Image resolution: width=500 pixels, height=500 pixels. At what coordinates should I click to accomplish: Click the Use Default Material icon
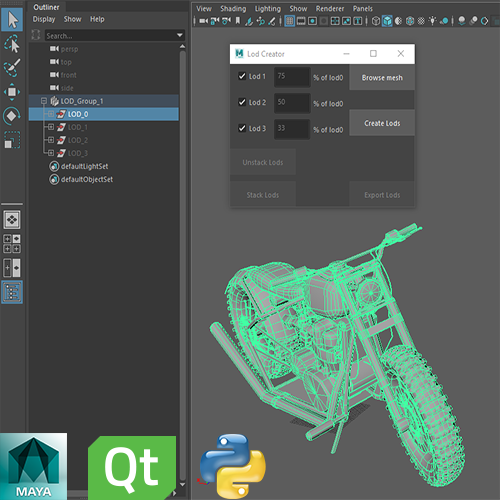click(398, 21)
